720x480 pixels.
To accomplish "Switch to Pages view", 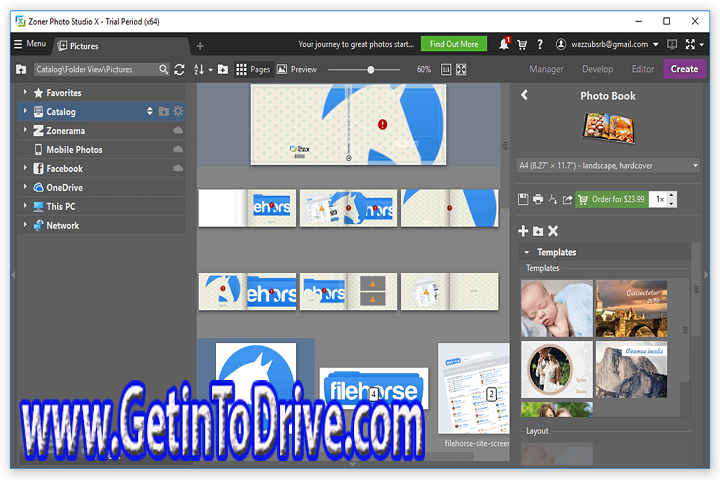I will pyautogui.click(x=253, y=70).
